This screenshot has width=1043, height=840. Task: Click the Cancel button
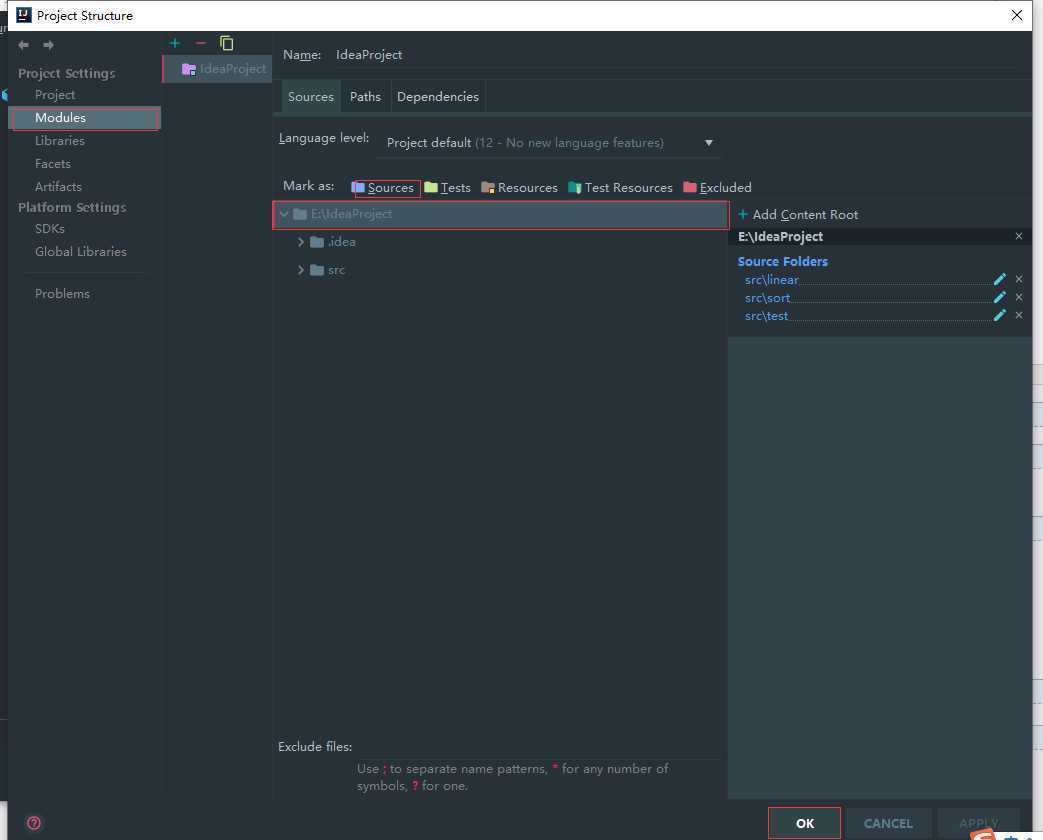[888, 823]
